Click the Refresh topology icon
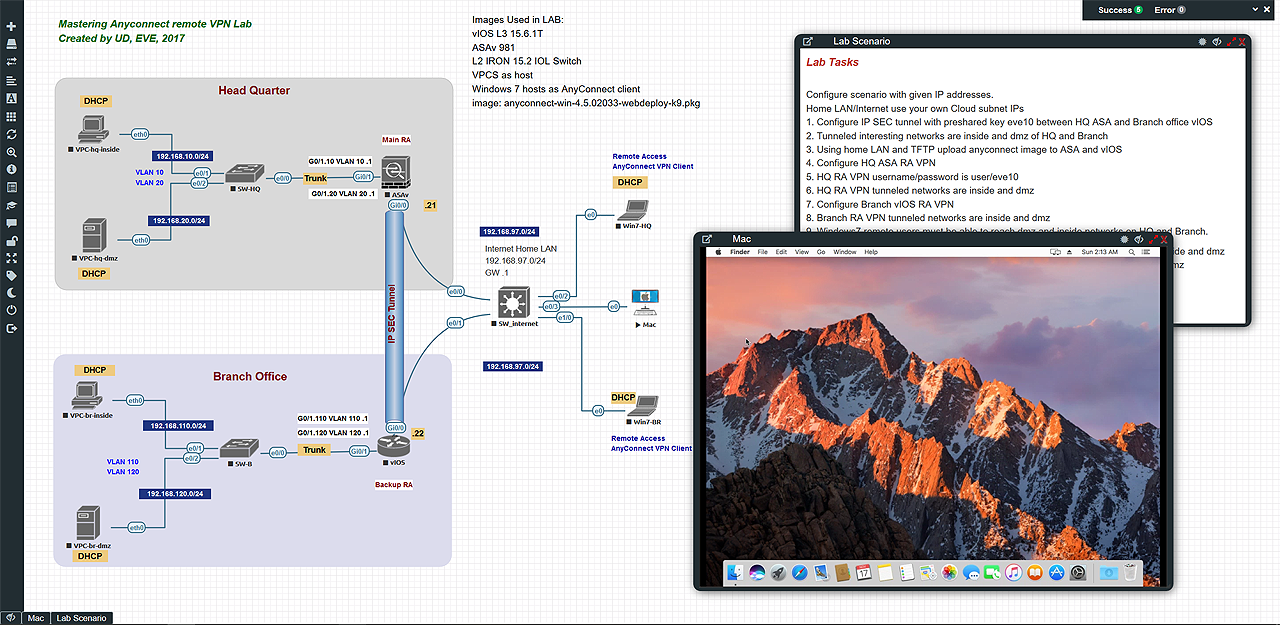Viewport: 1280px width, 625px height. point(11,134)
